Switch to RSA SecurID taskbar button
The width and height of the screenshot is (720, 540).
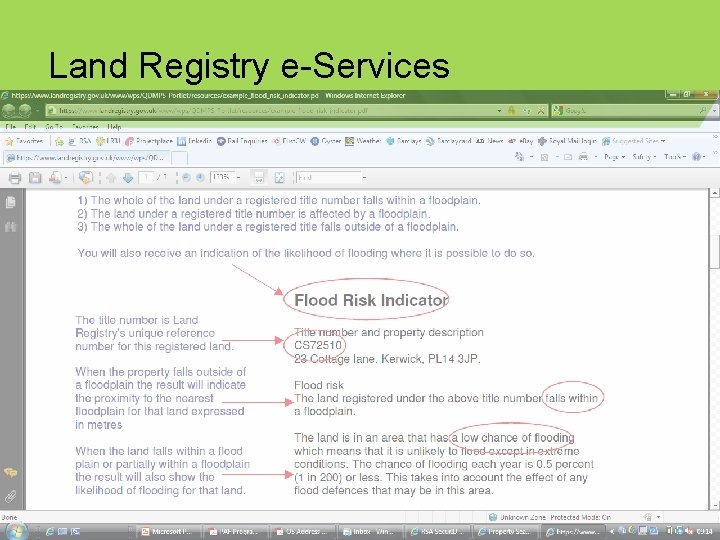(x=438, y=531)
